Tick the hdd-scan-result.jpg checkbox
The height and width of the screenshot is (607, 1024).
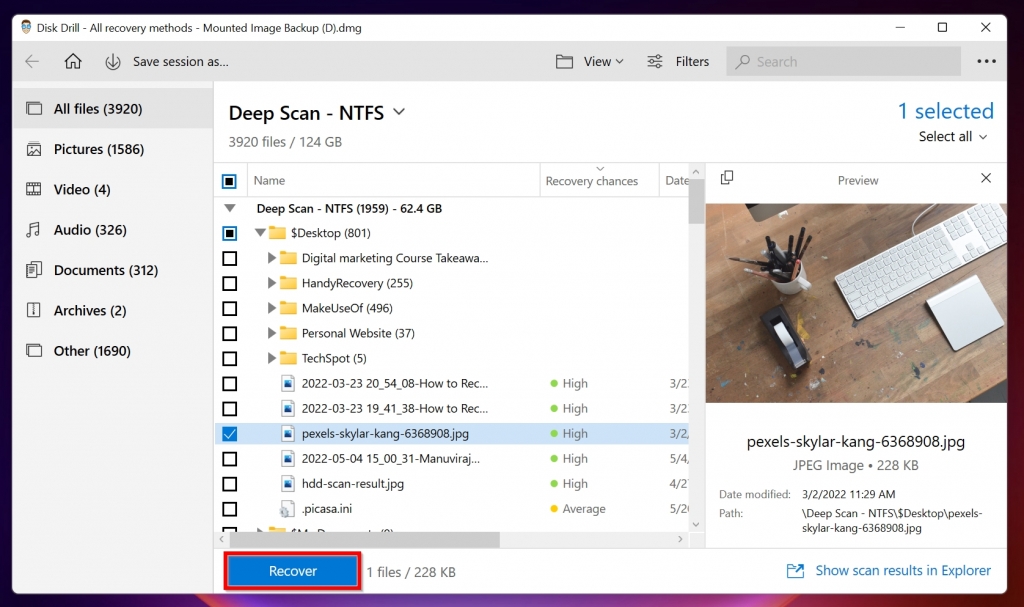tap(229, 484)
